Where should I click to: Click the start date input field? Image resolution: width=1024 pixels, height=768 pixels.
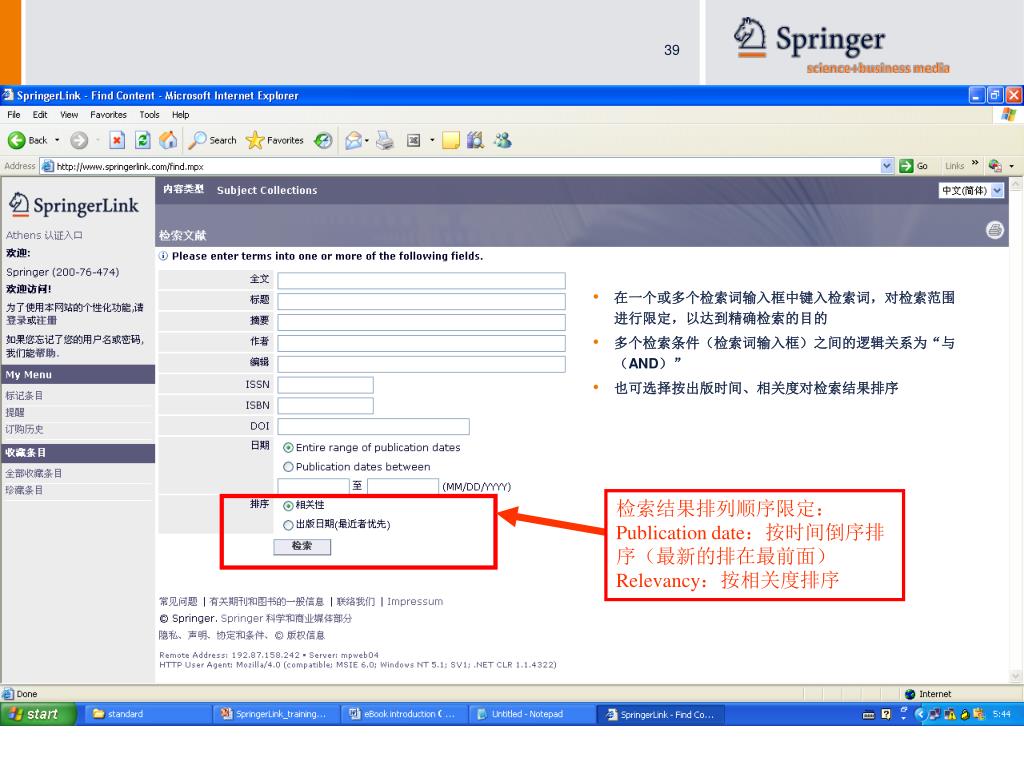click(x=313, y=487)
